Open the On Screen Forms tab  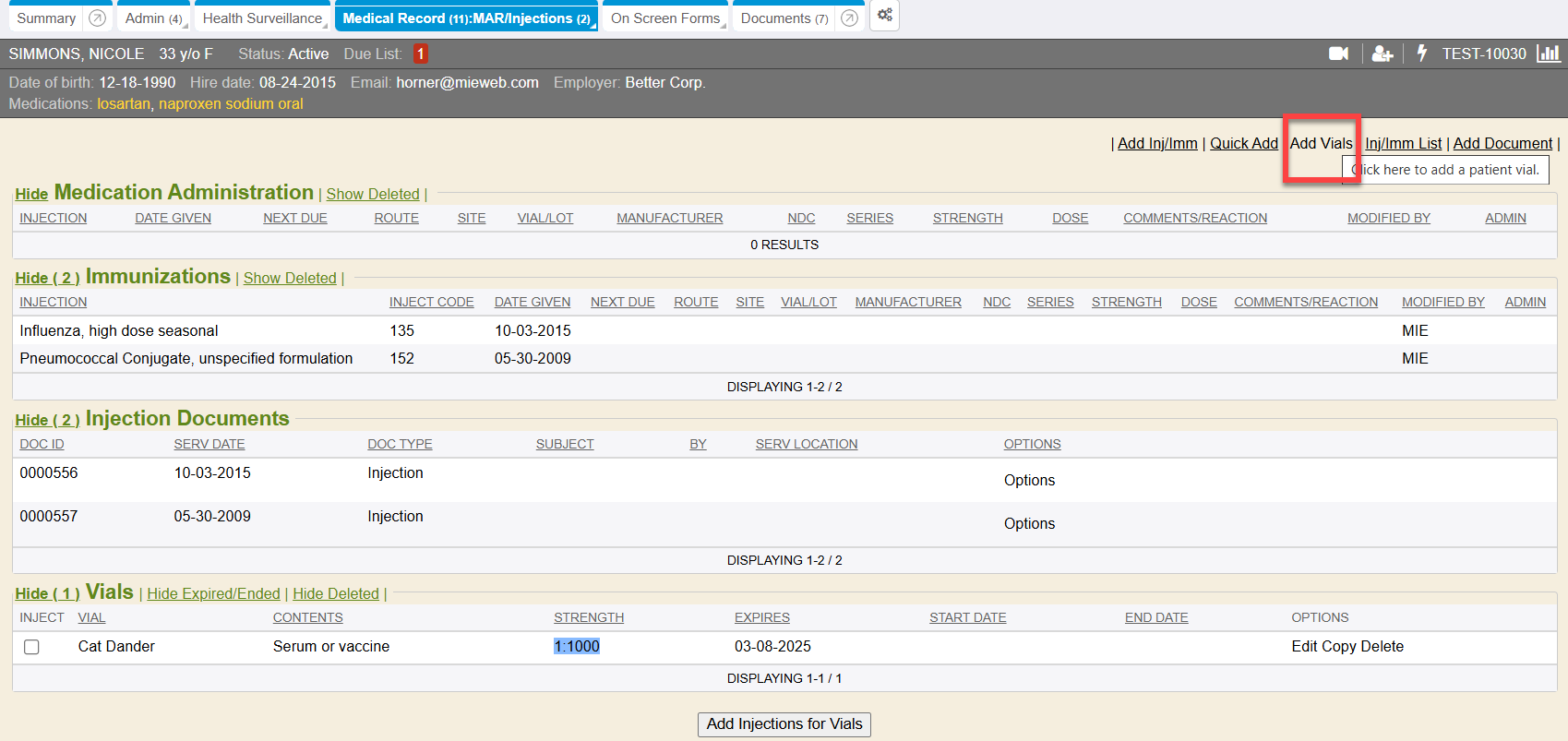pos(664,18)
